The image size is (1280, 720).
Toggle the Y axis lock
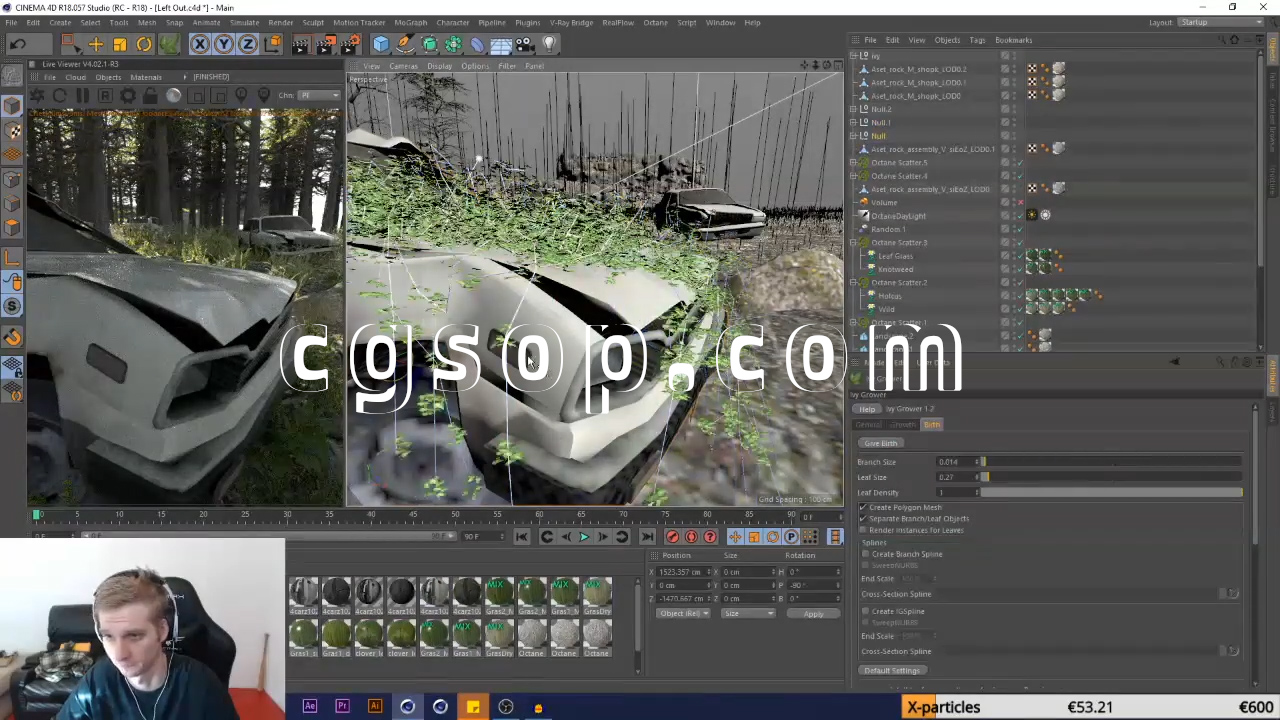click(x=224, y=44)
